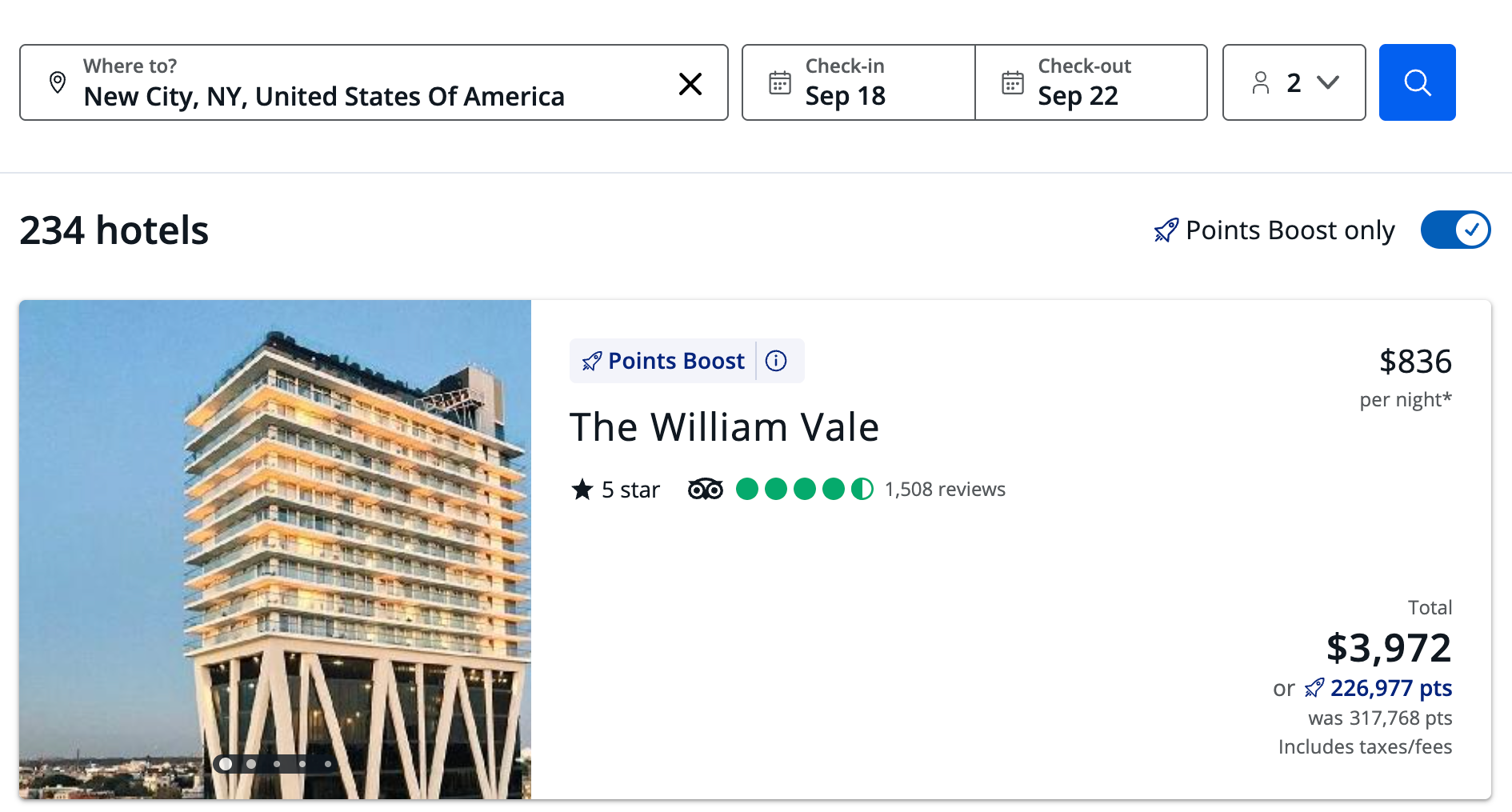
Task: Click the guest person icon
Action: [x=1261, y=82]
